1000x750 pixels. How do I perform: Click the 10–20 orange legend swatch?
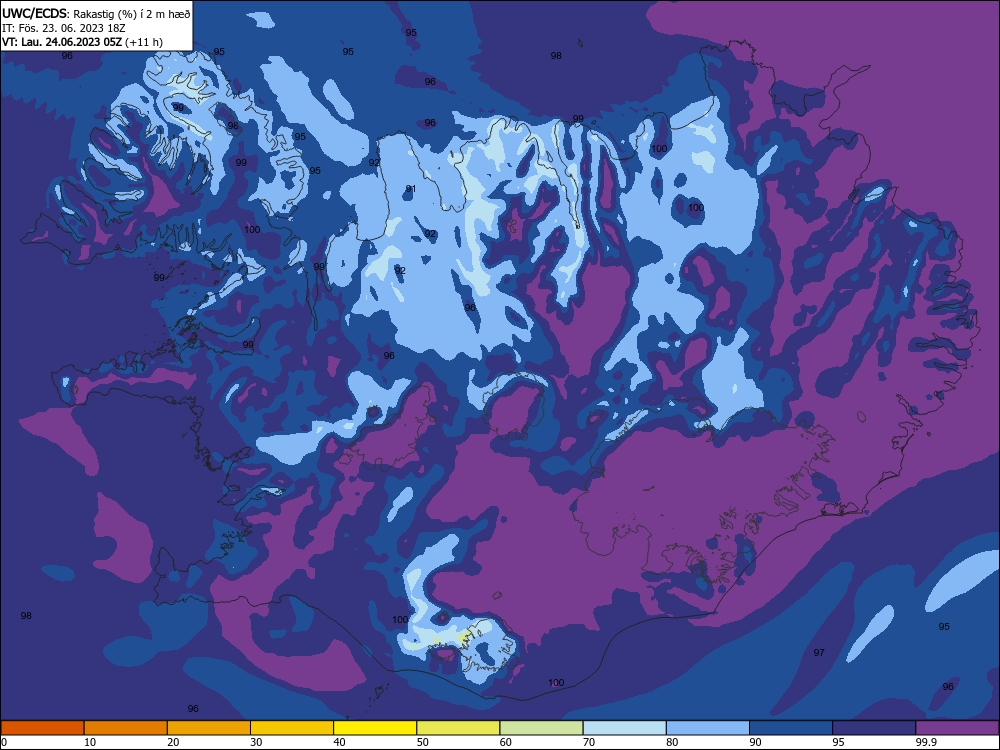point(126,728)
